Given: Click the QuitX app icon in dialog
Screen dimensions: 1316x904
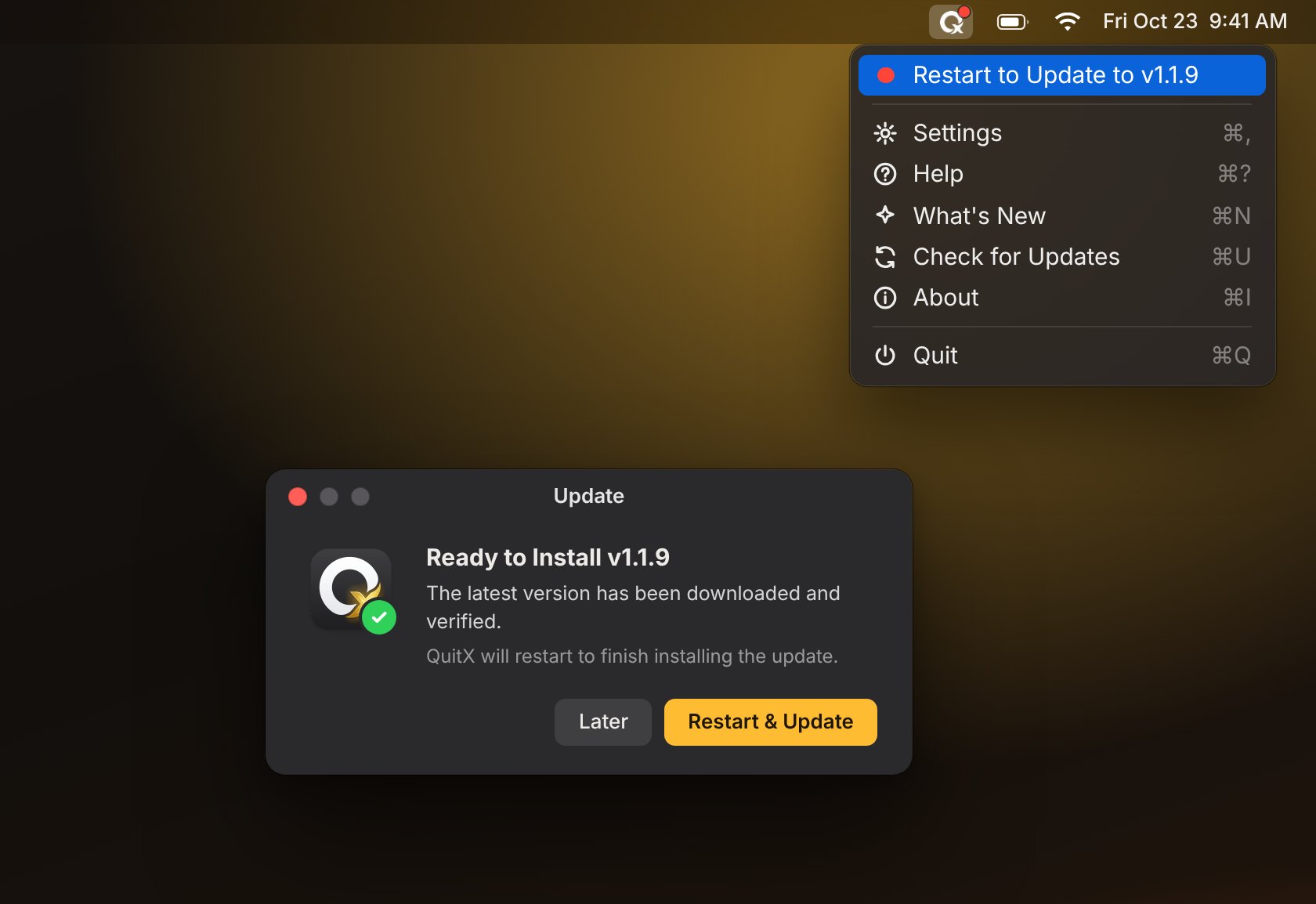Looking at the screenshot, I should pyautogui.click(x=351, y=588).
